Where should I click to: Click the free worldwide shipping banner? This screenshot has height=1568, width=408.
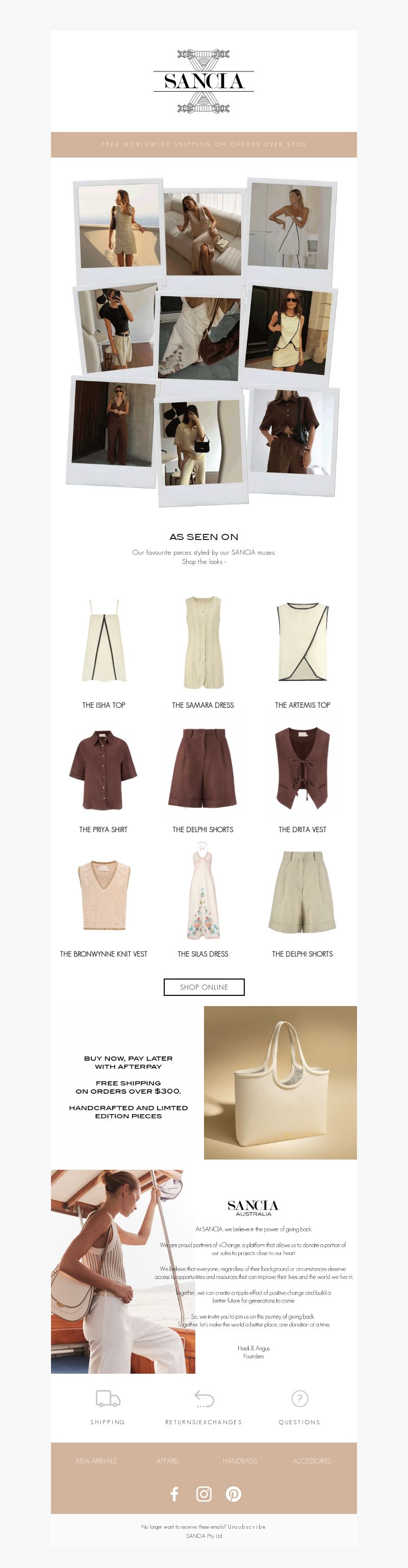[x=204, y=144]
